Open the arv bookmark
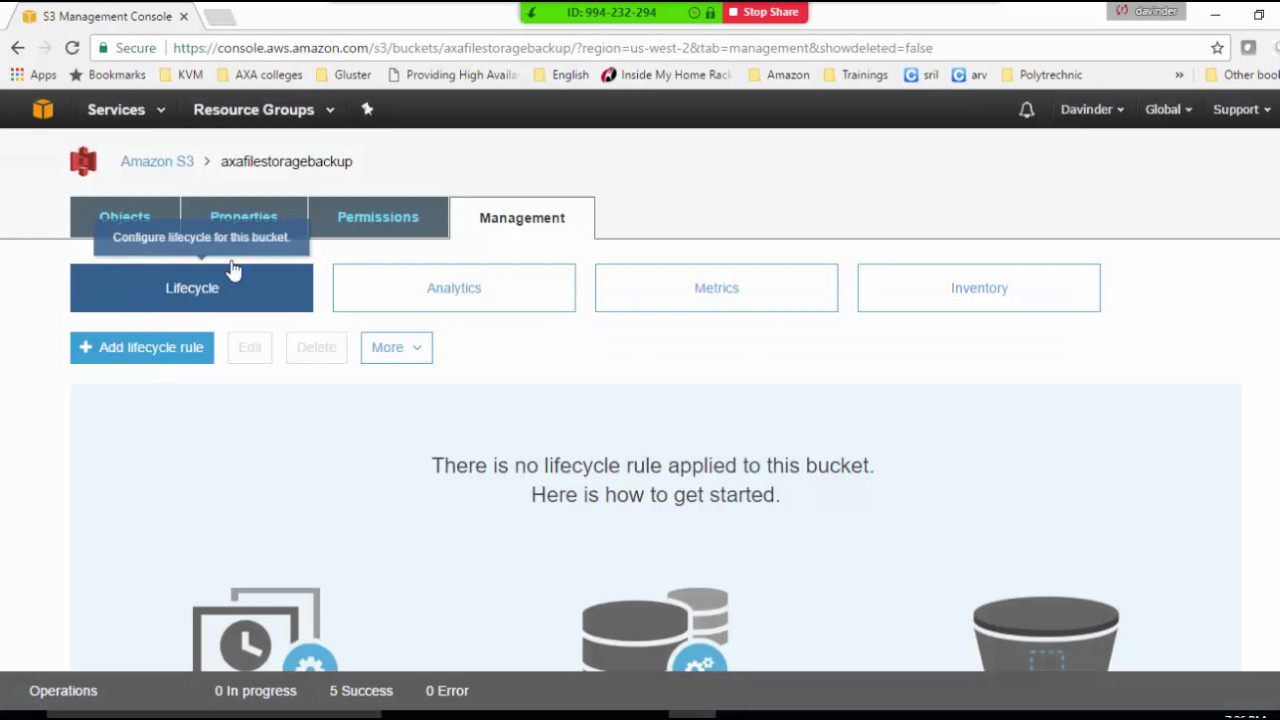 pyautogui.click(x=969, y=75)
